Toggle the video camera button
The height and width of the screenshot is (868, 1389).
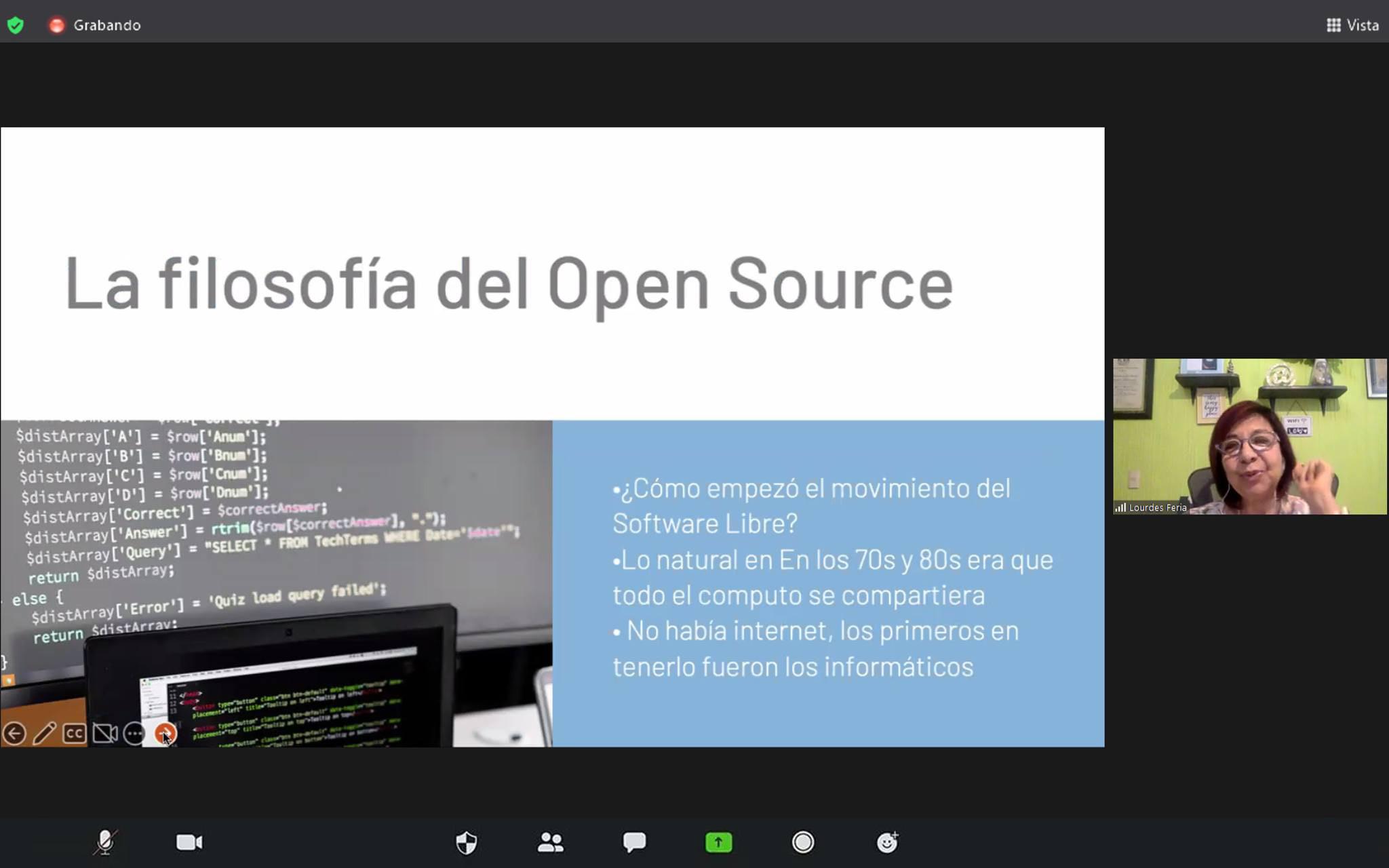[189, 842]
